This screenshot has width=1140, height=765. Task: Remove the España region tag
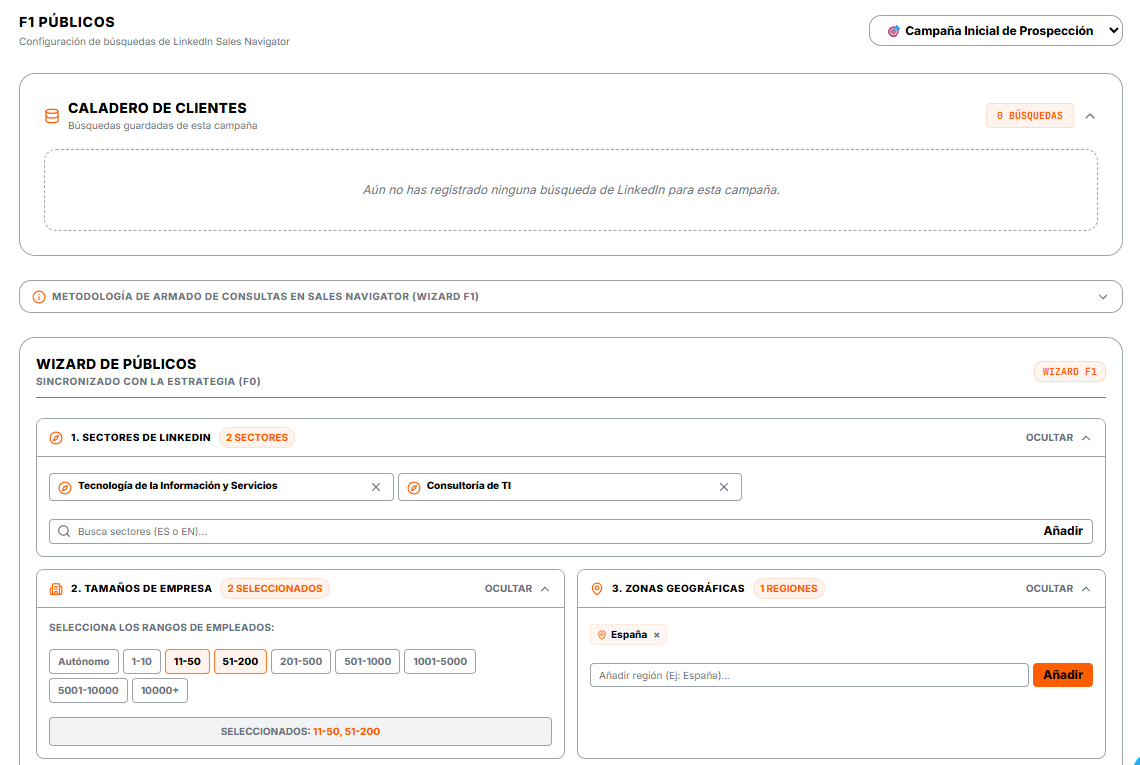pos(657,635)
